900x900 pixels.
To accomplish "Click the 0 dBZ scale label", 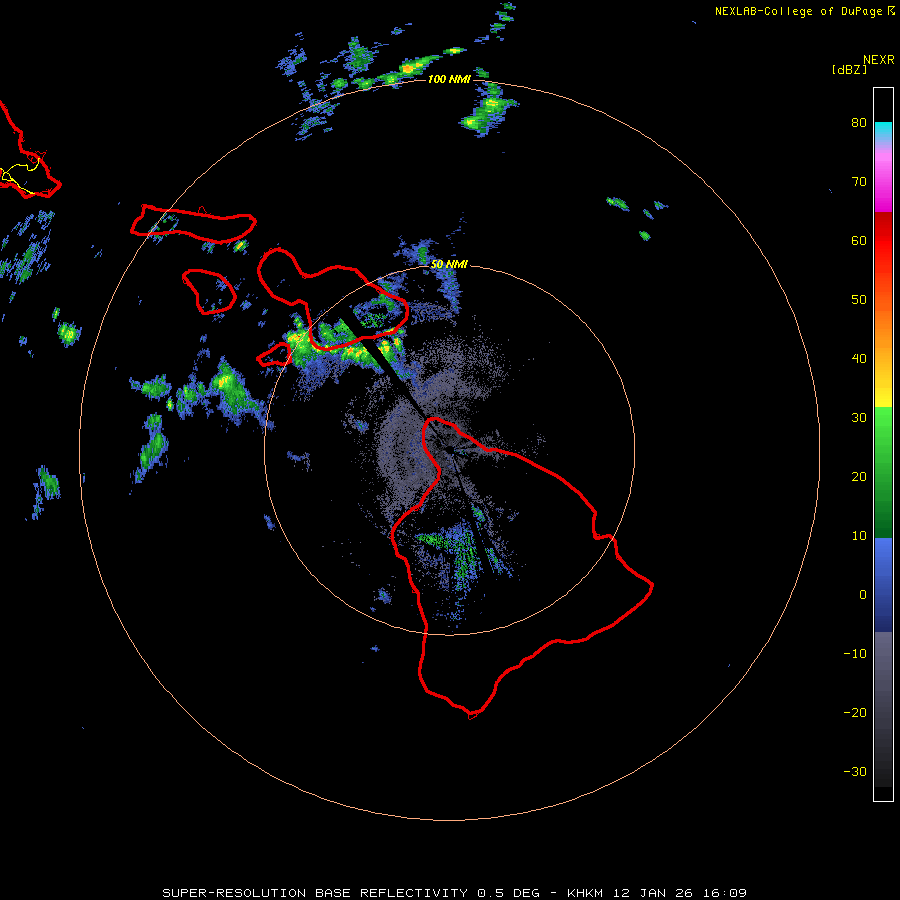I will [x=863, y=595].
